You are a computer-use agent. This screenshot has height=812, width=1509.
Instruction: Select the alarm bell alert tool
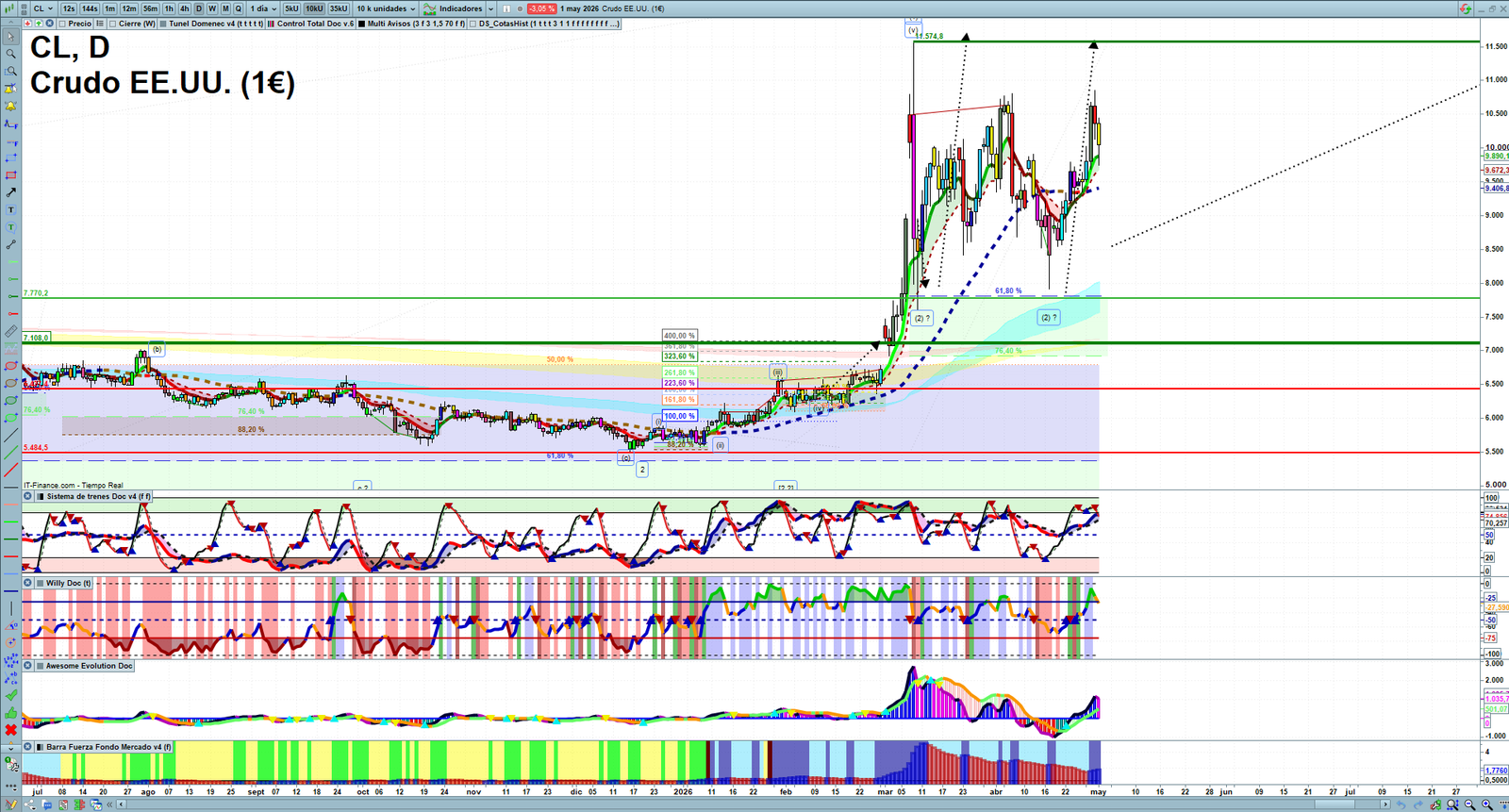pyautogui.click(x=10, y=106)
